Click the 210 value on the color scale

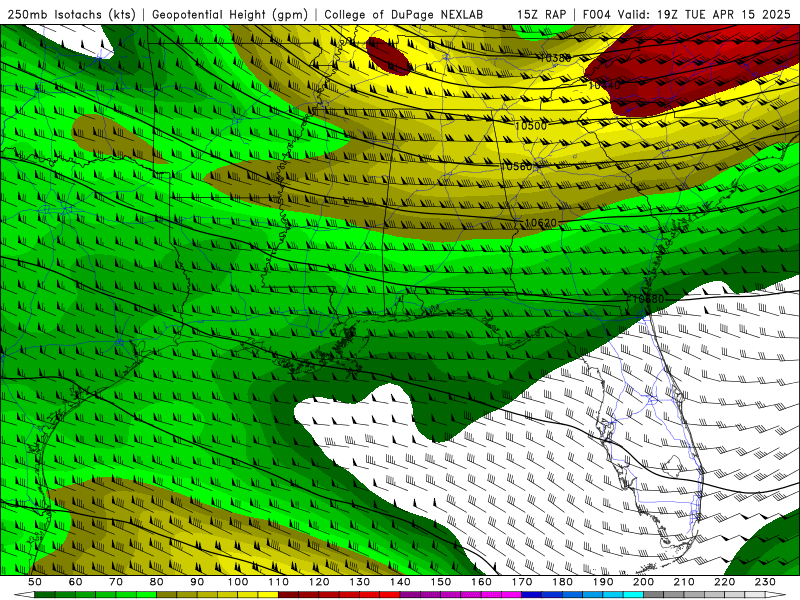click(x=684, y=582)
